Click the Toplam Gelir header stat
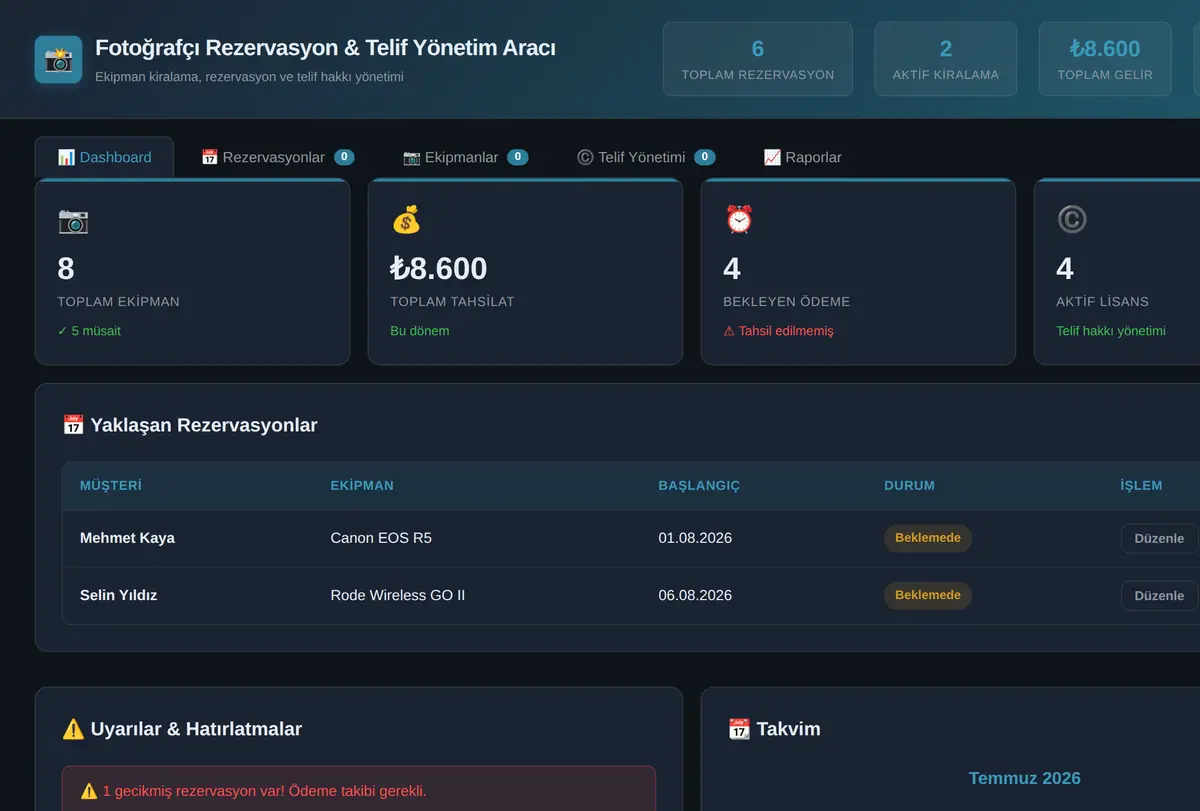 point(1105,59)
